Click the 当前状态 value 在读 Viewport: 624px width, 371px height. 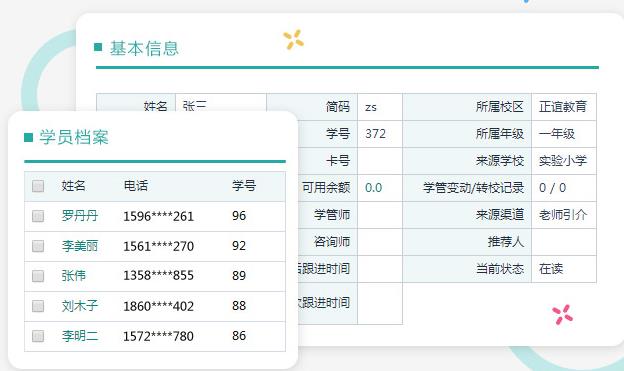pos(551,269)
